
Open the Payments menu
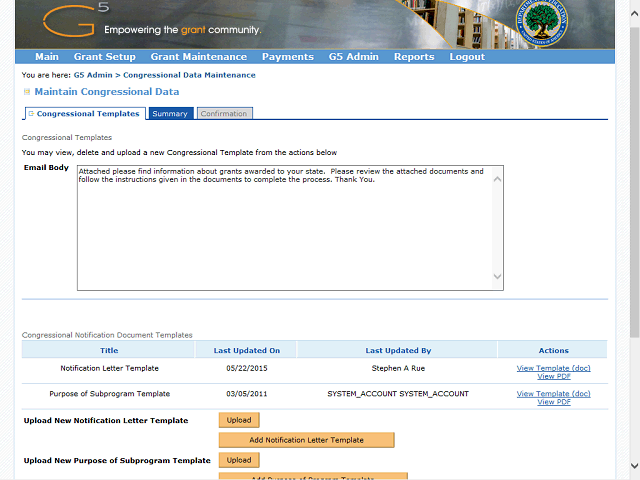pos(288,57)
